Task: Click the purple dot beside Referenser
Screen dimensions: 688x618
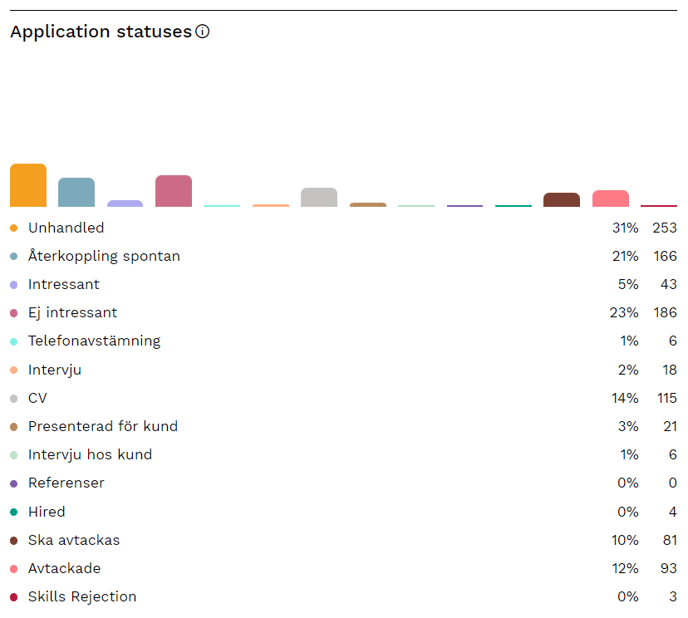Action: [x=14, y=483]
